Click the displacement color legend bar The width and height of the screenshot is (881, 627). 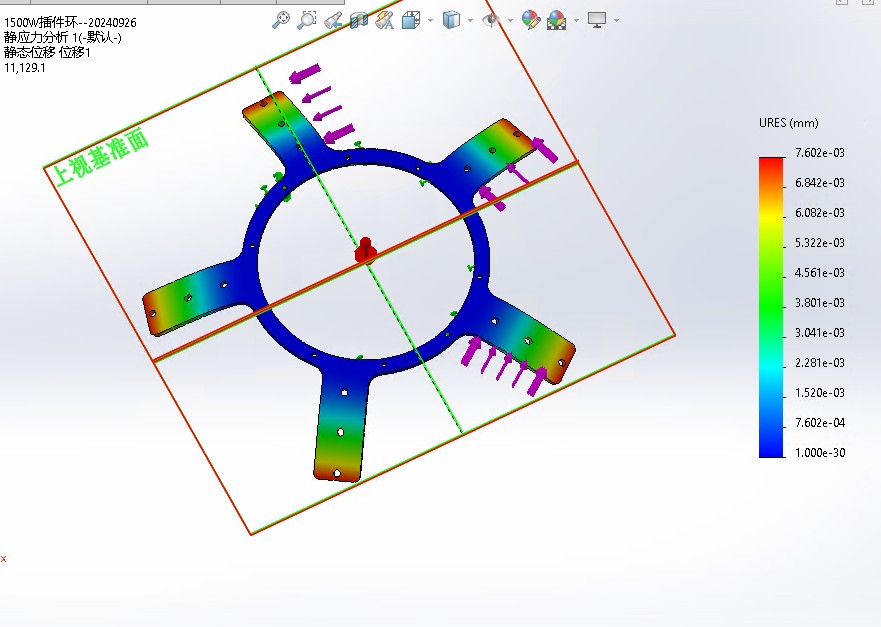click(771, 307)
